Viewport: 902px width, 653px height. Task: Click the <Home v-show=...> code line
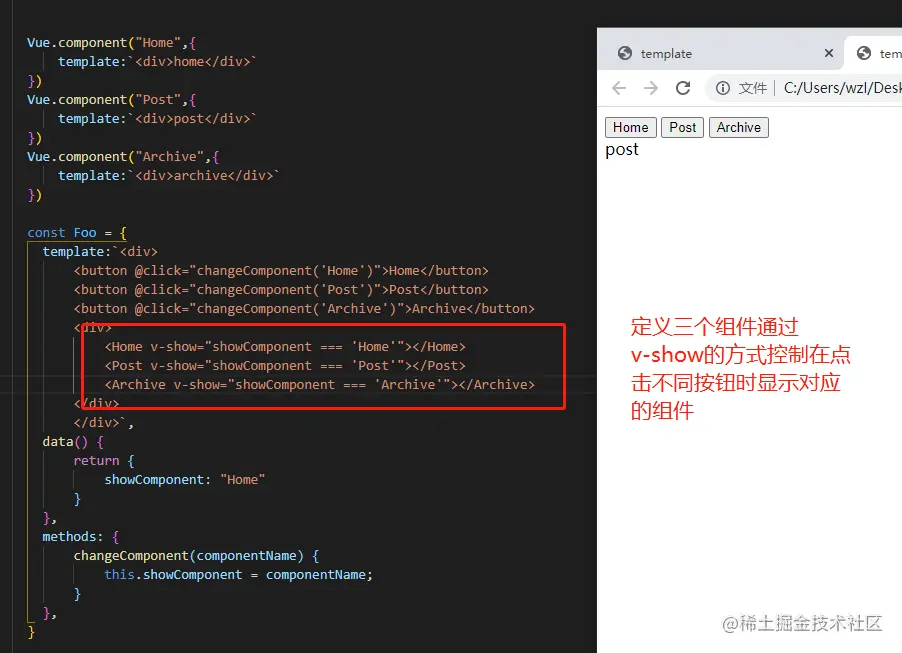click(285, 346)
